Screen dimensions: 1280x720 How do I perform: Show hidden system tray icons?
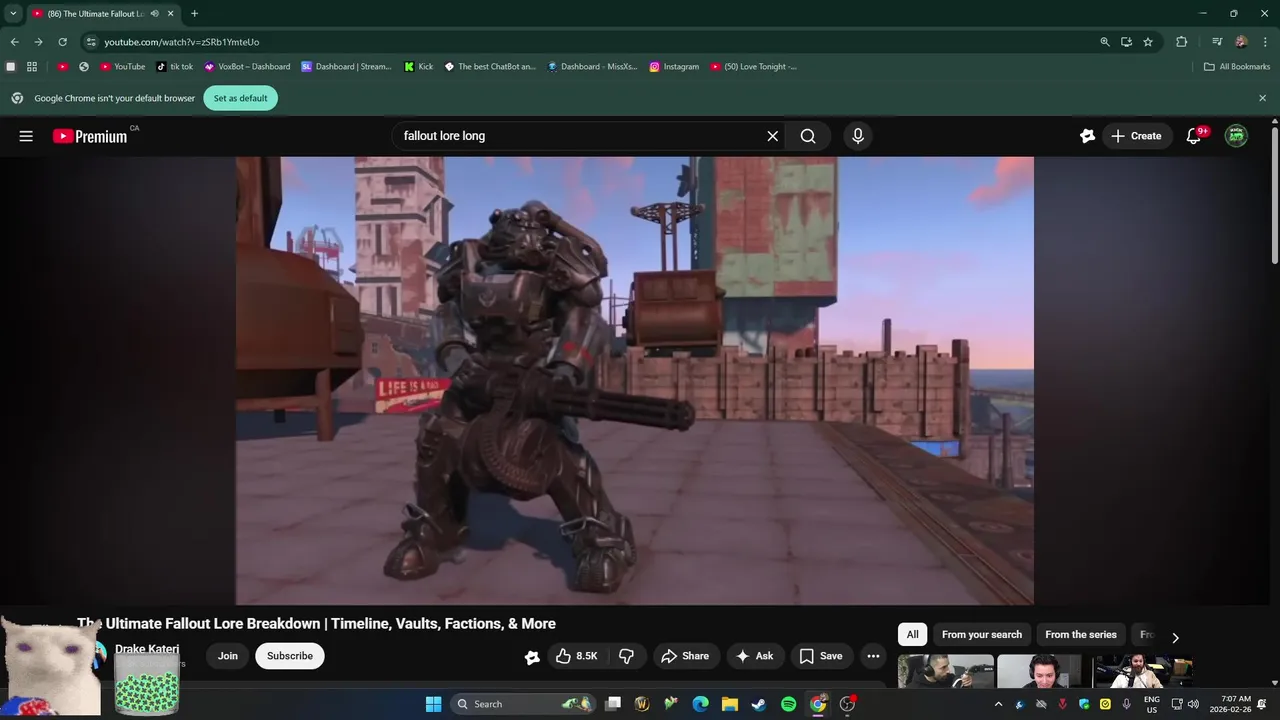pos(998,704)
